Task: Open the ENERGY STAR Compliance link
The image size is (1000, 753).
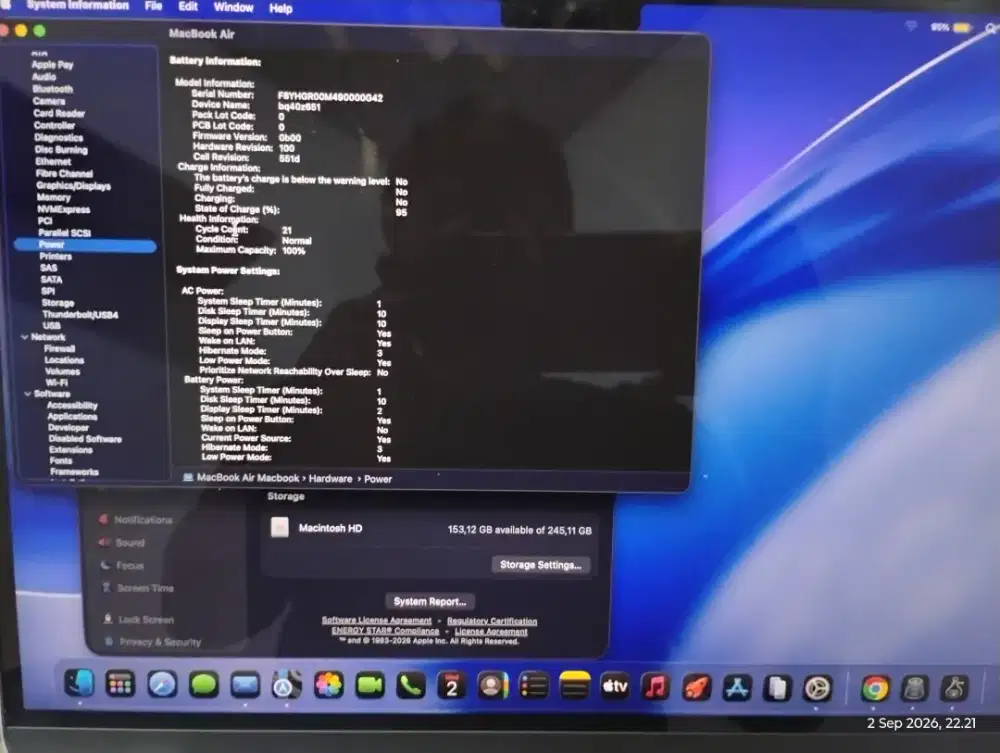Action: pyautogui.click(x=385, y=631)
